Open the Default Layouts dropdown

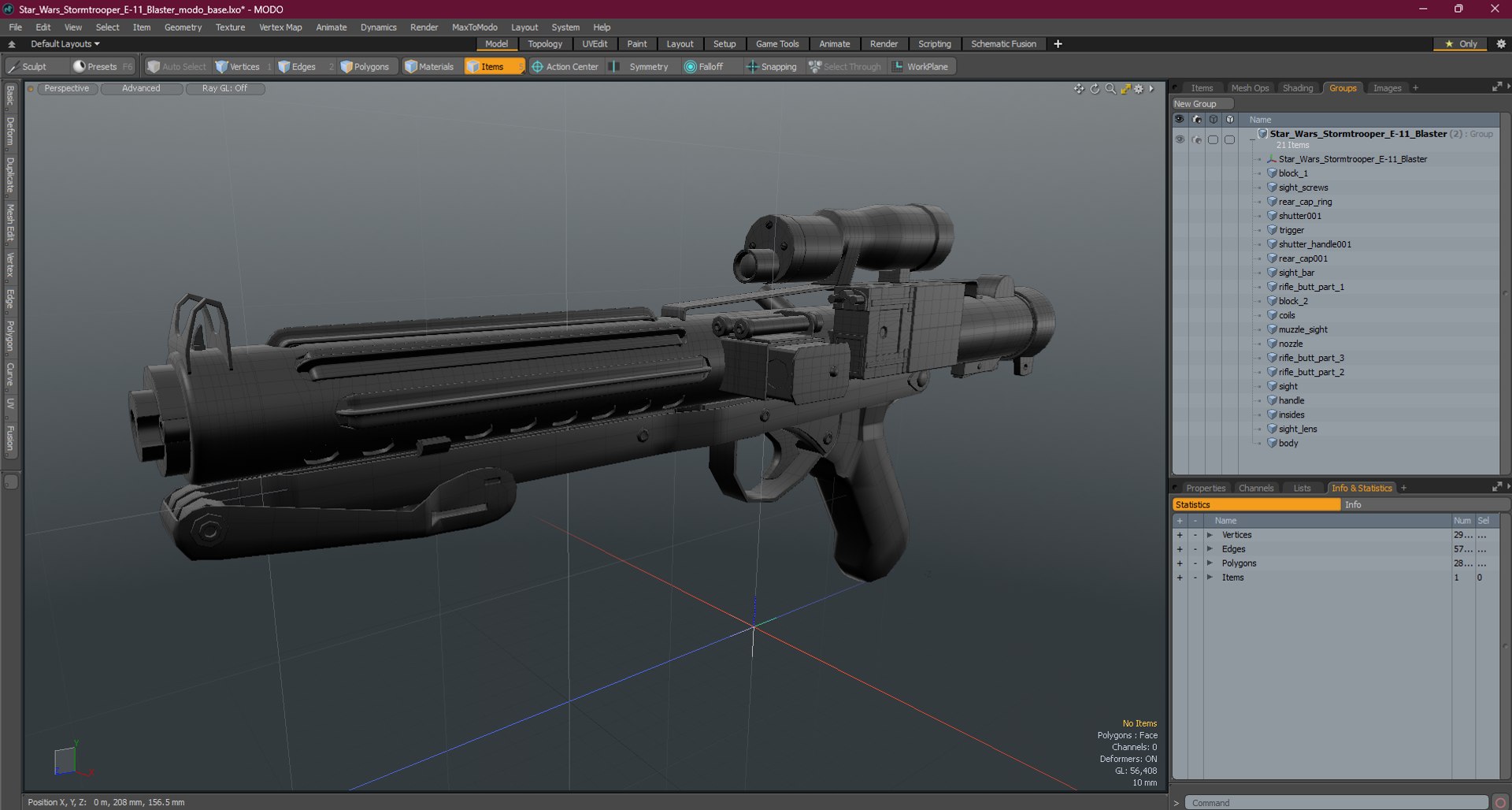point(65,44)
